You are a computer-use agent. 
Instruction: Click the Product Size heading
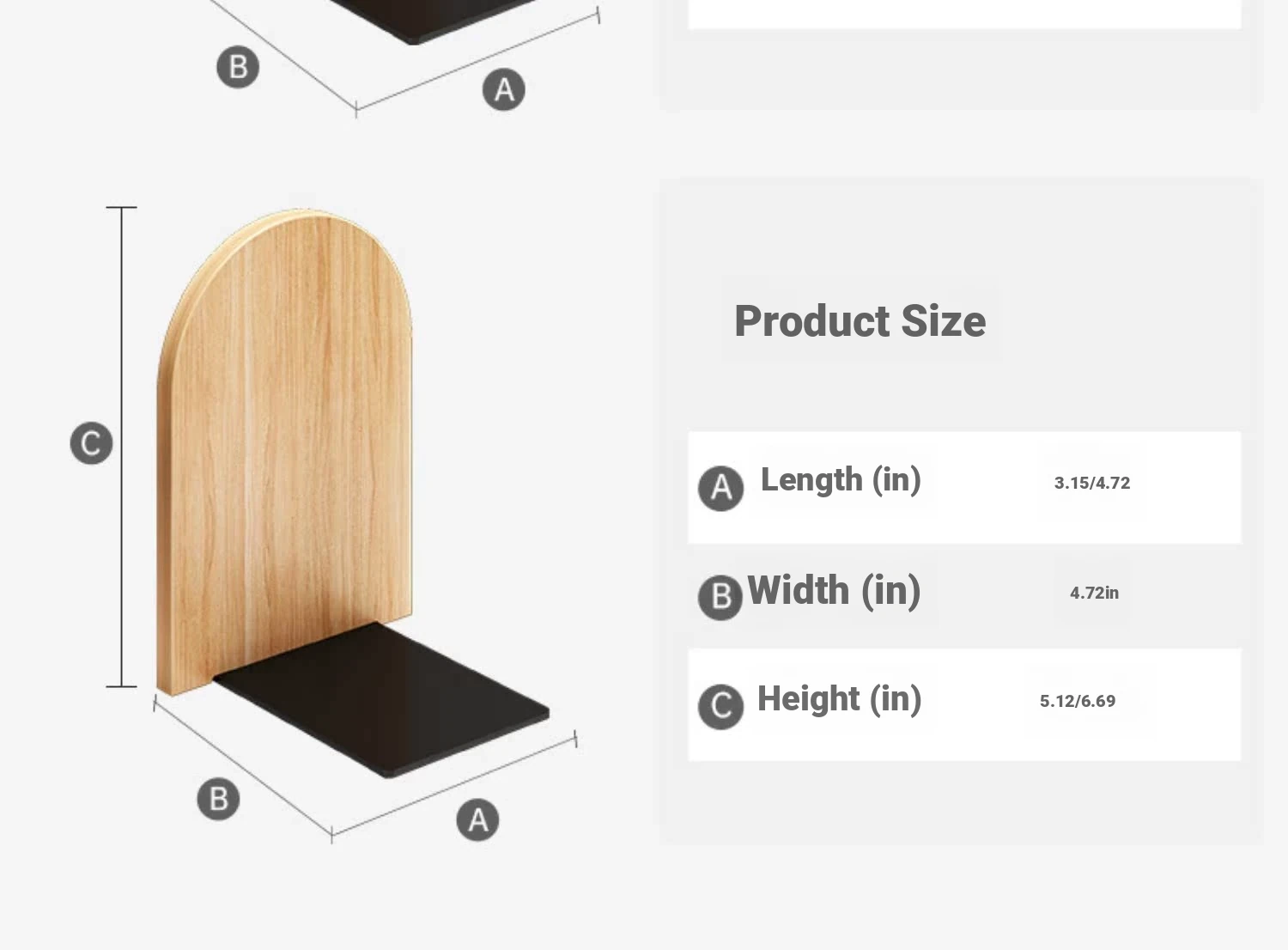[x=860, y=321]
